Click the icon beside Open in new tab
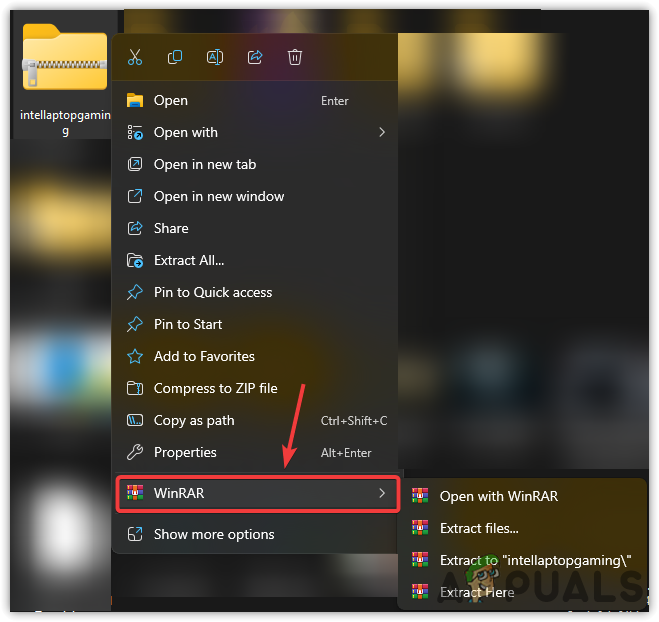659x622 pixels. click(x=135, y=164)
